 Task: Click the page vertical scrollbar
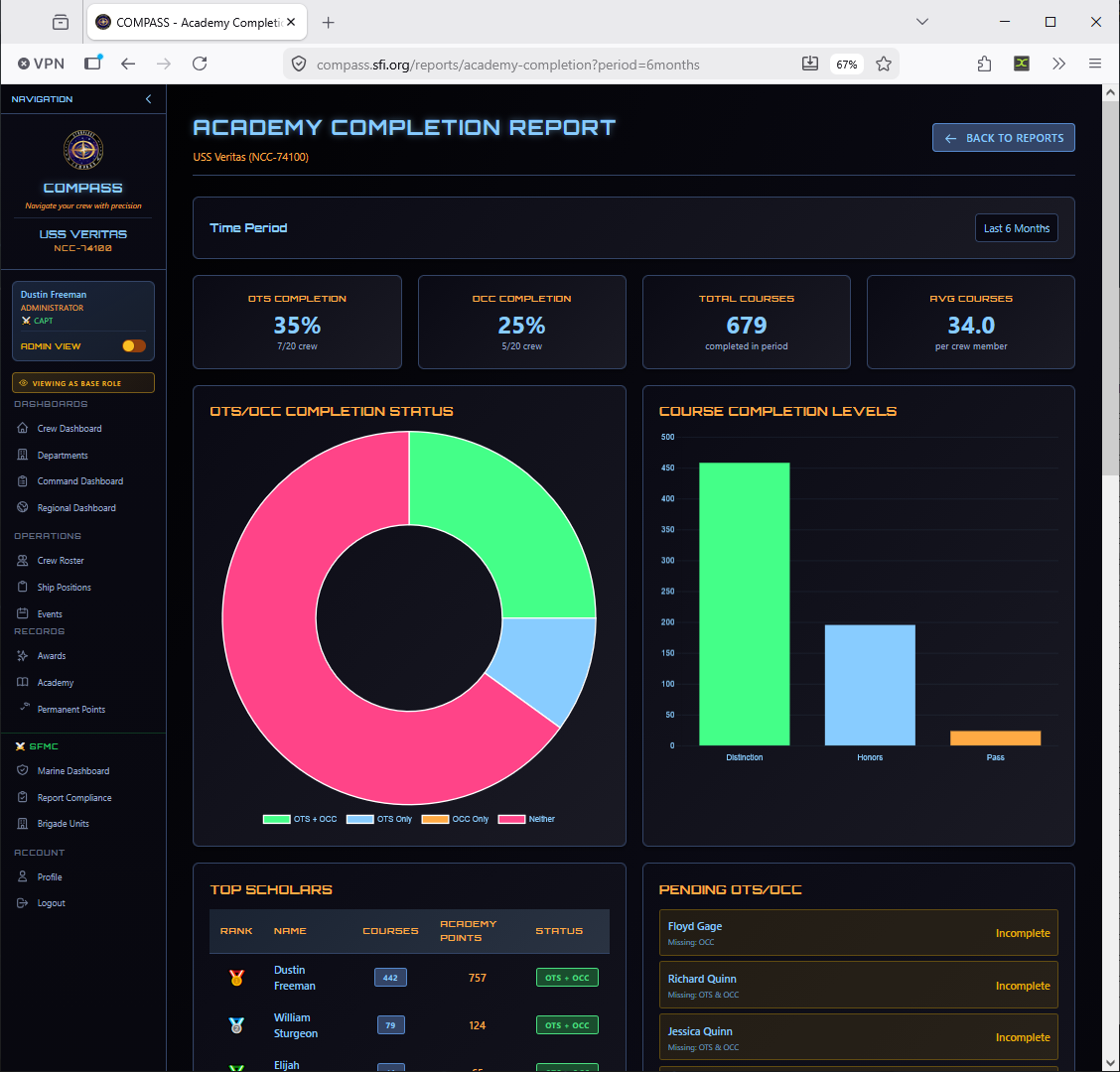tap(1110, 286)
